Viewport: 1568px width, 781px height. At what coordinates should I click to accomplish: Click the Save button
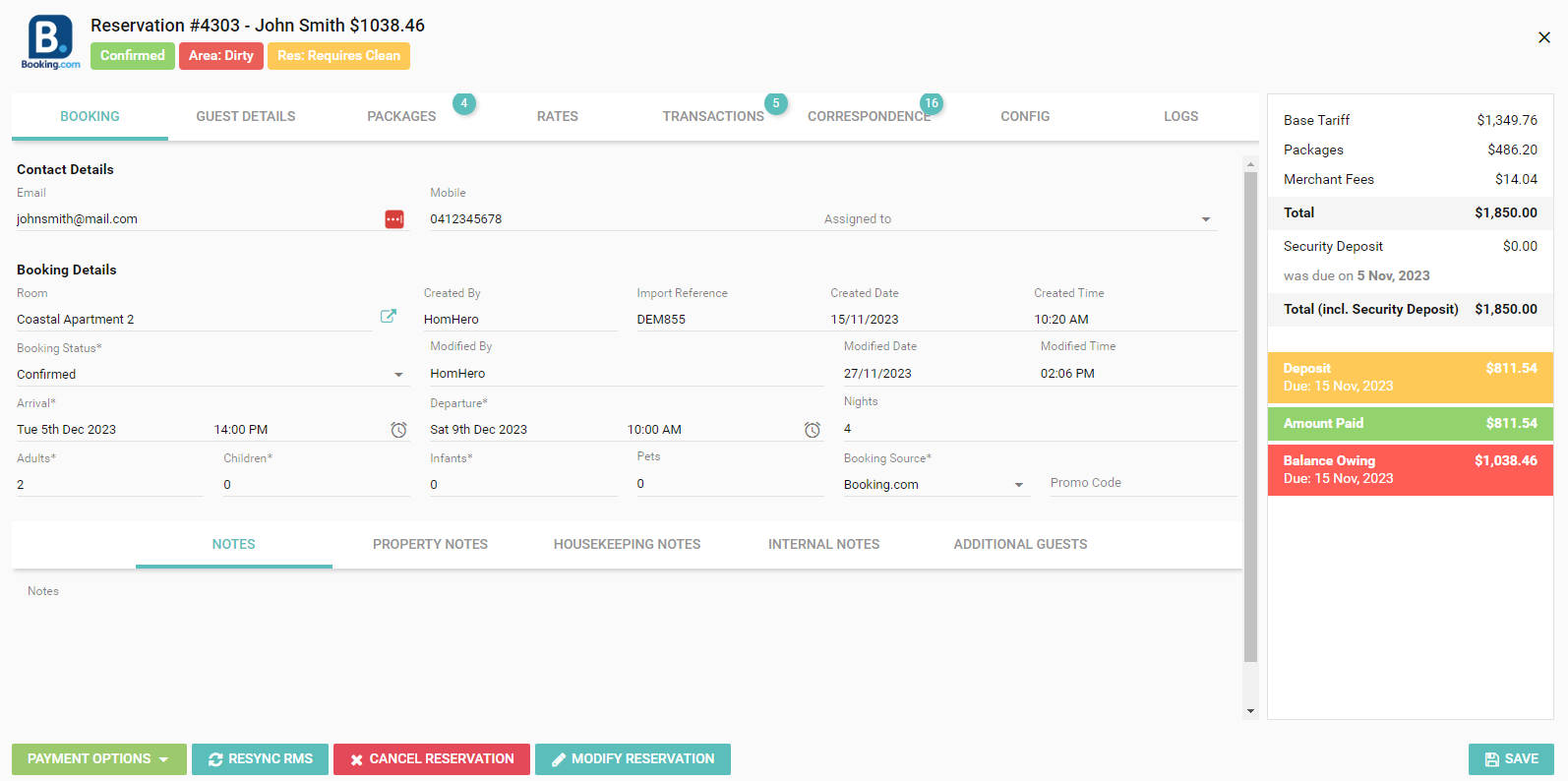[1510, 759]
